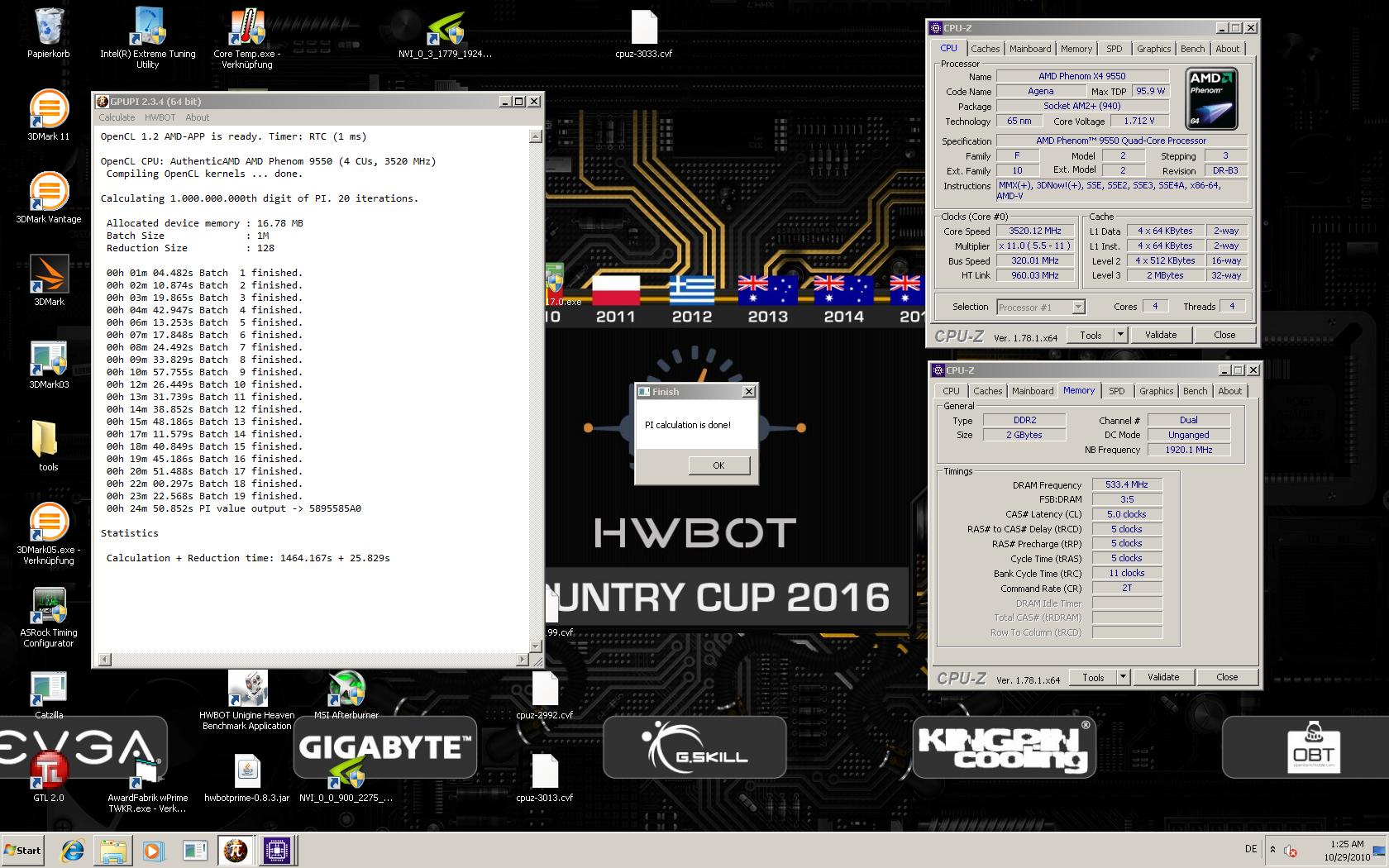Expand Tools dropdown arrow in bottom CPU-Z
Viewport: 1389px width, 868px height.
coord(1123,677)
